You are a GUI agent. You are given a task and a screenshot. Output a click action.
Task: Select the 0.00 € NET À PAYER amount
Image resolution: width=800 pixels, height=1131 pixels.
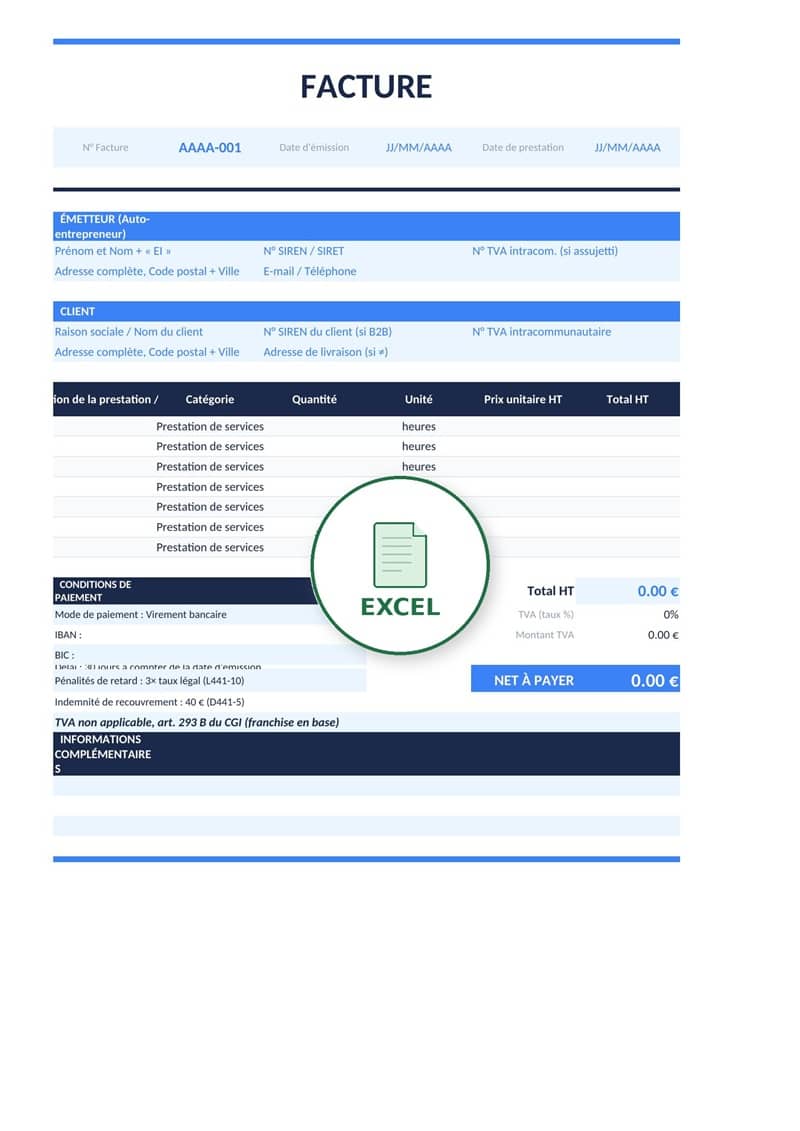click(654, 680)
